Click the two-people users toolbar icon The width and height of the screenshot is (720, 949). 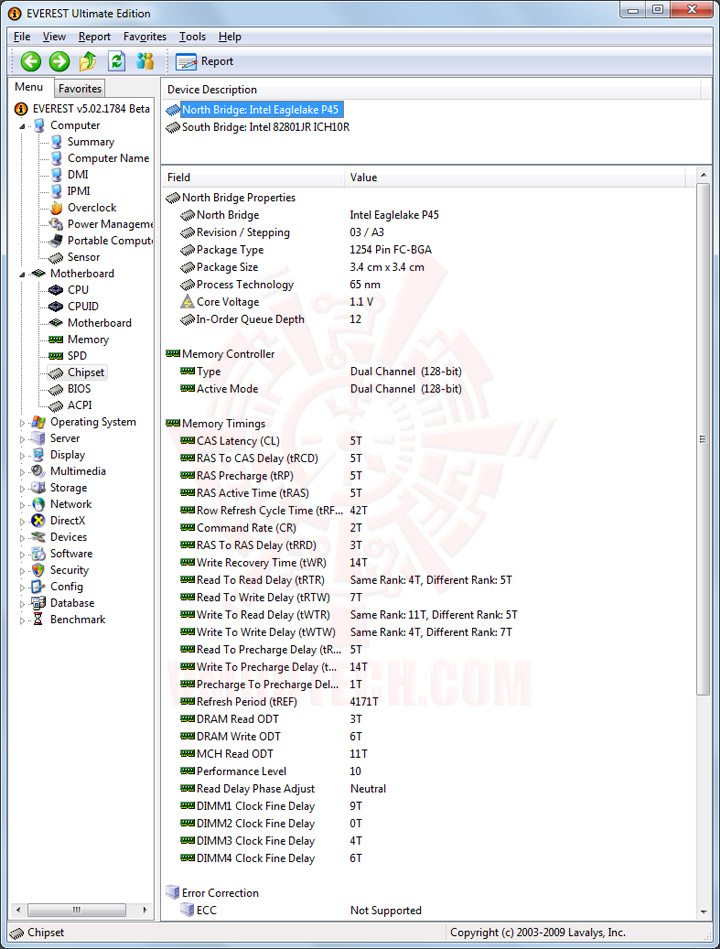(x=145, y=61)
